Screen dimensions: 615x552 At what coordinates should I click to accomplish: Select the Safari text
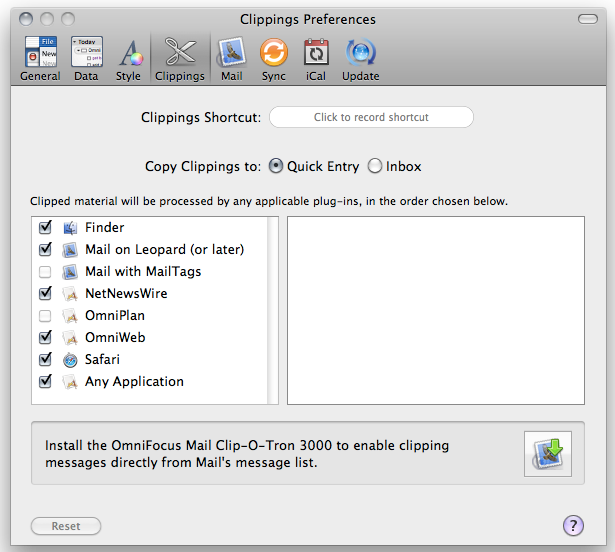(102, 359)
